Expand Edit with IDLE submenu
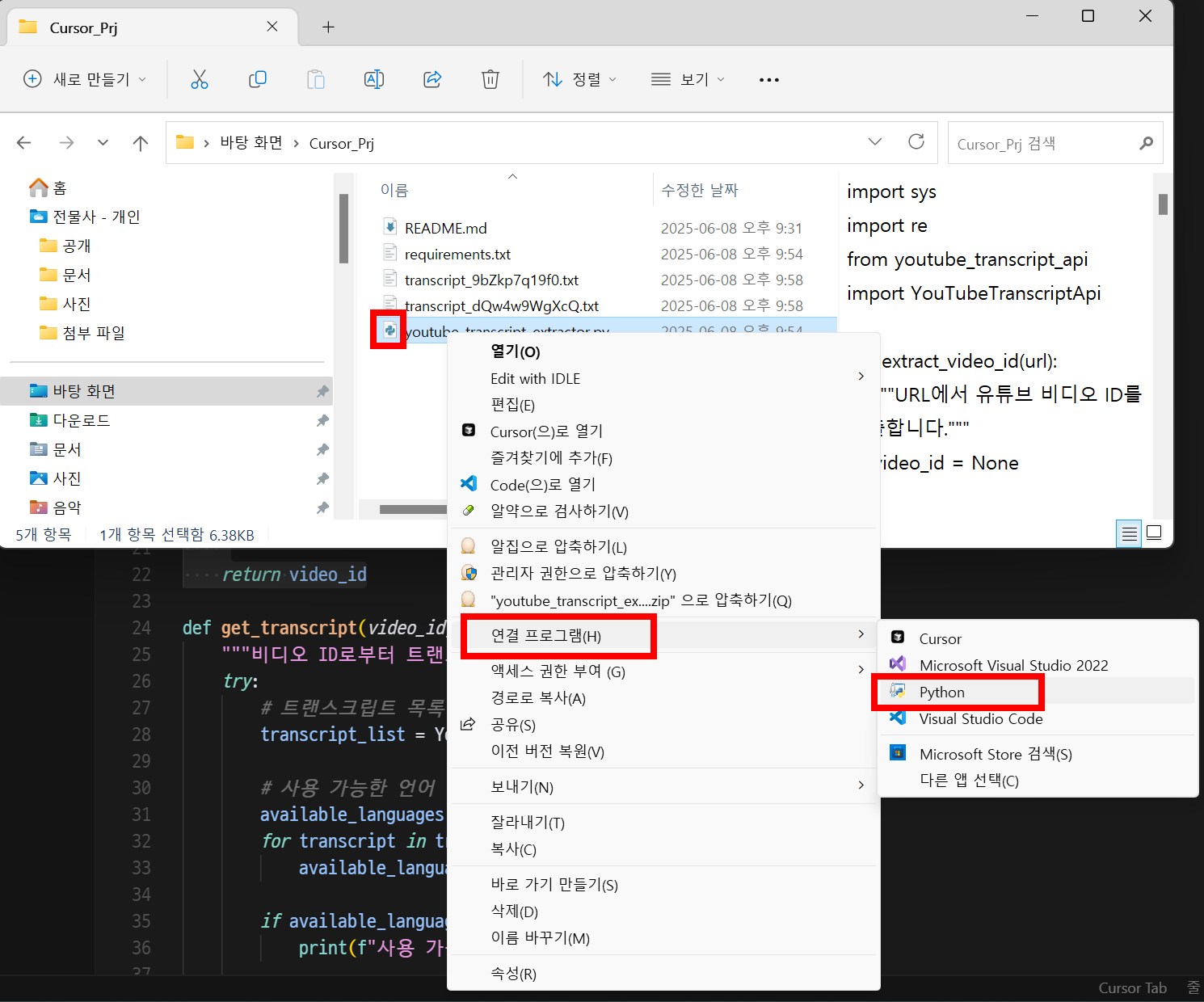 point(861,377)
